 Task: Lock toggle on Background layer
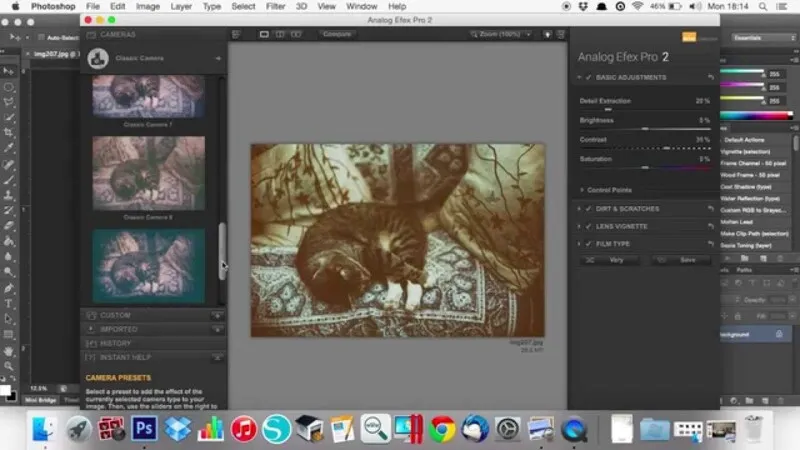(x=779, y=334)
